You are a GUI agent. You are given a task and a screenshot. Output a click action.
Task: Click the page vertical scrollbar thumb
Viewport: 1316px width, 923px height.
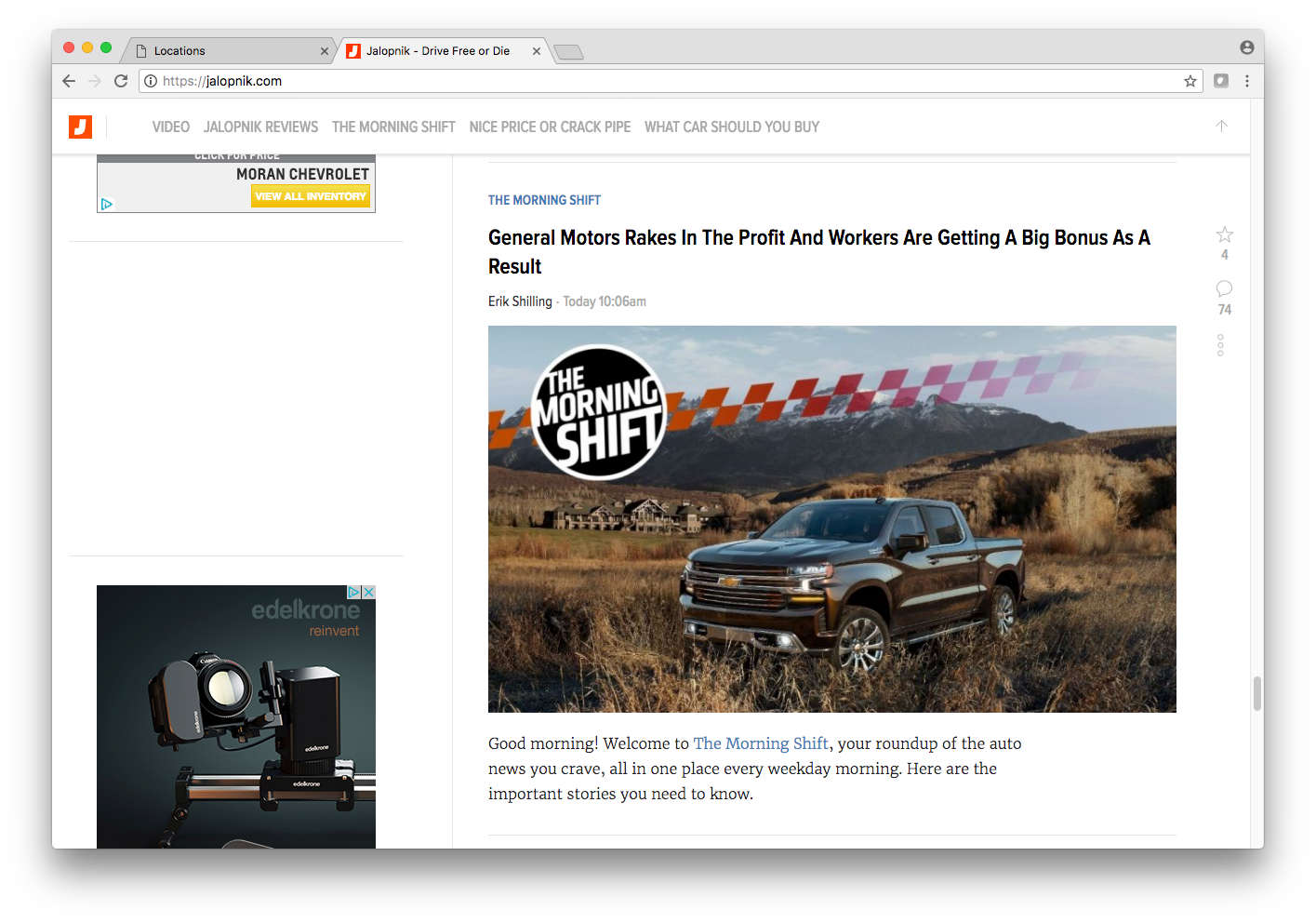tap(1257, 693)
